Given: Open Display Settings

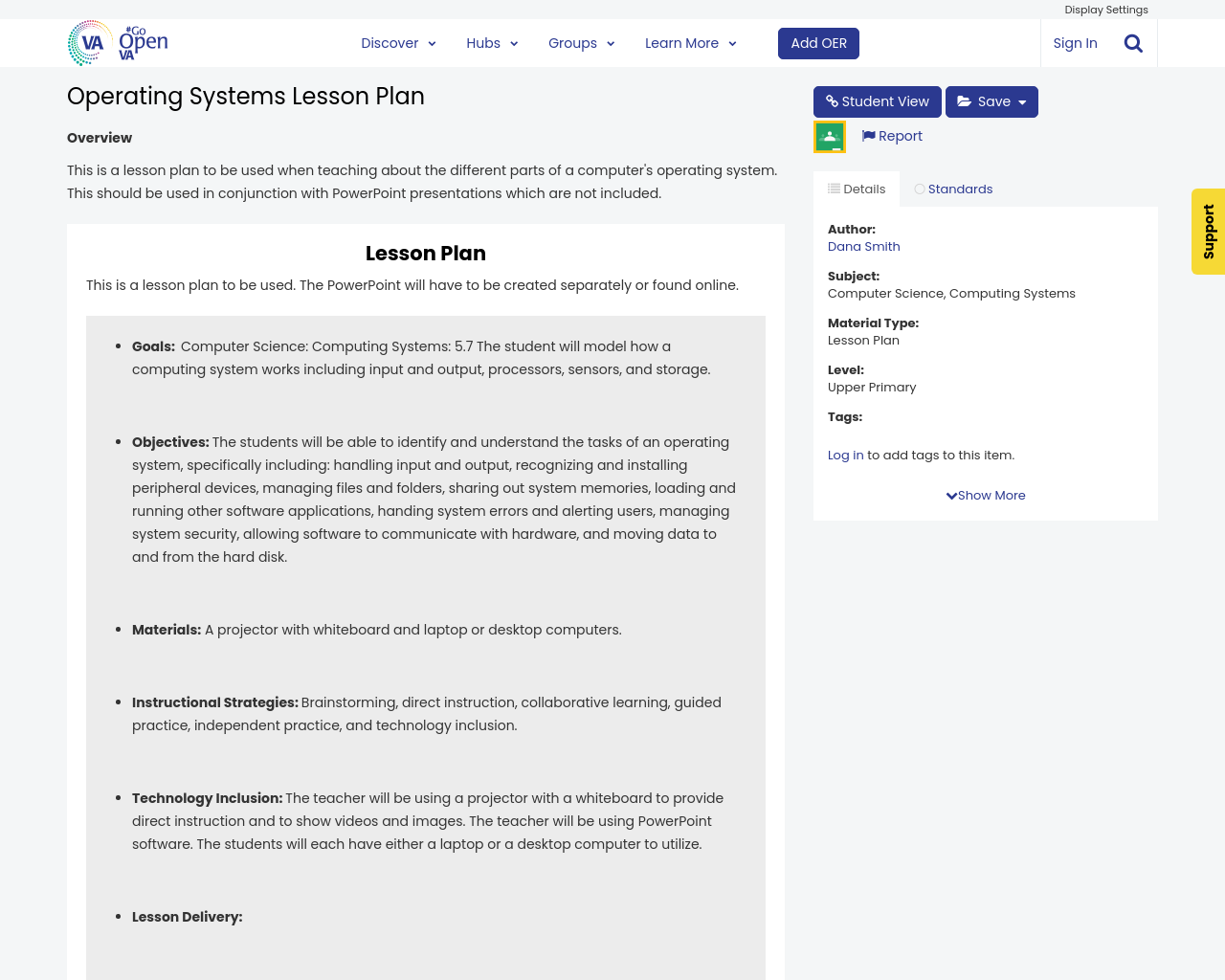Looking at the screenshot, I should 1105,9.
